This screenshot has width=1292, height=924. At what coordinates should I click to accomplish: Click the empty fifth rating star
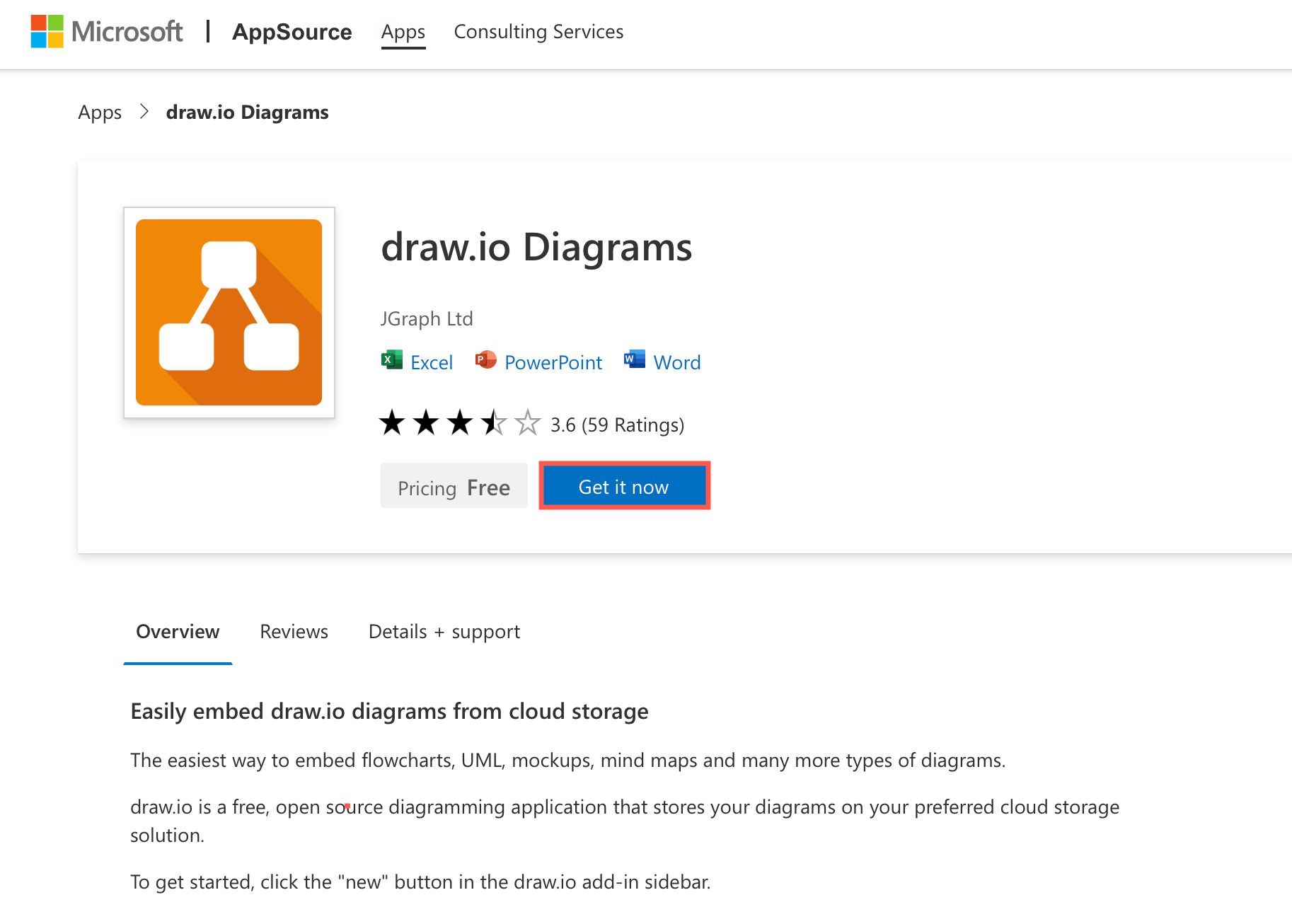pos(526,422)
